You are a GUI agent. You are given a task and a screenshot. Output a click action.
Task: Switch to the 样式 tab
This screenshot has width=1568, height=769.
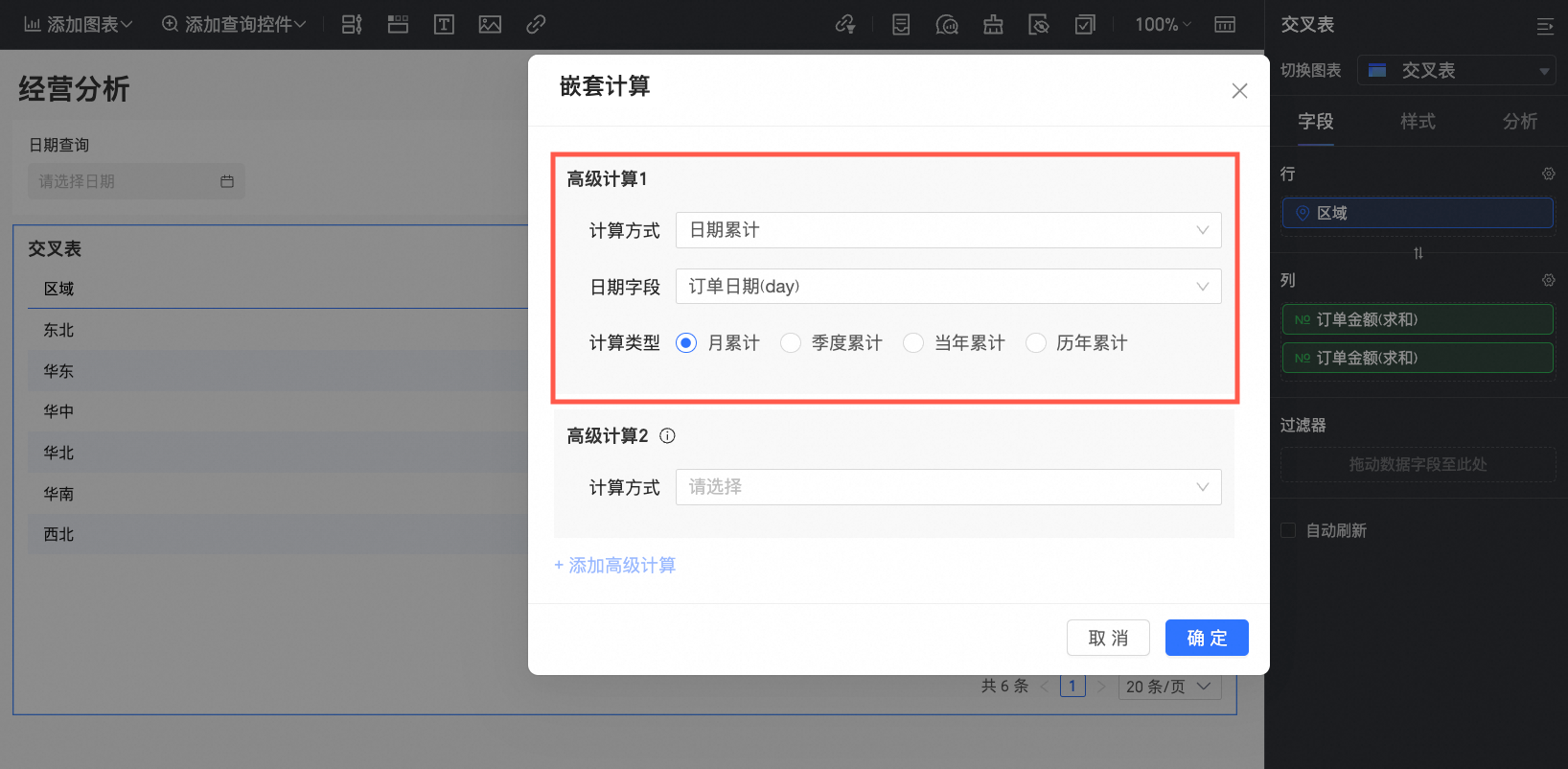coord(1418,122)
